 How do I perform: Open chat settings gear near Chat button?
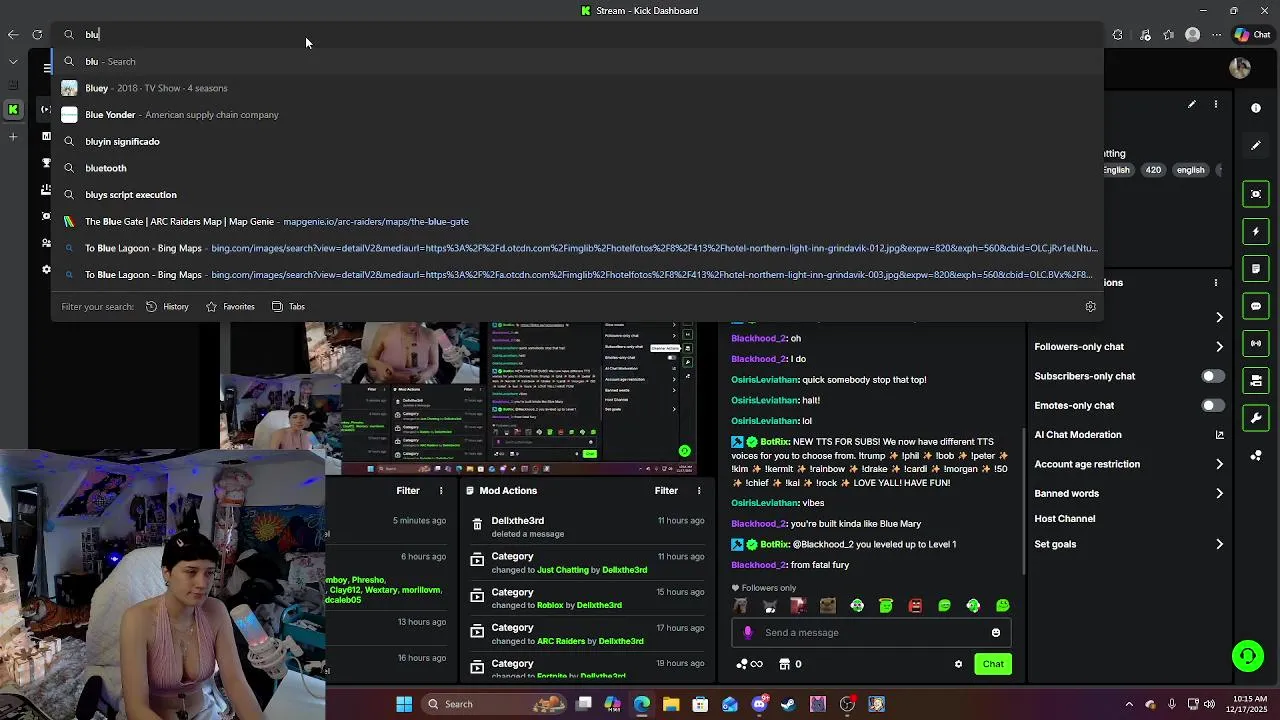point(958,664)
